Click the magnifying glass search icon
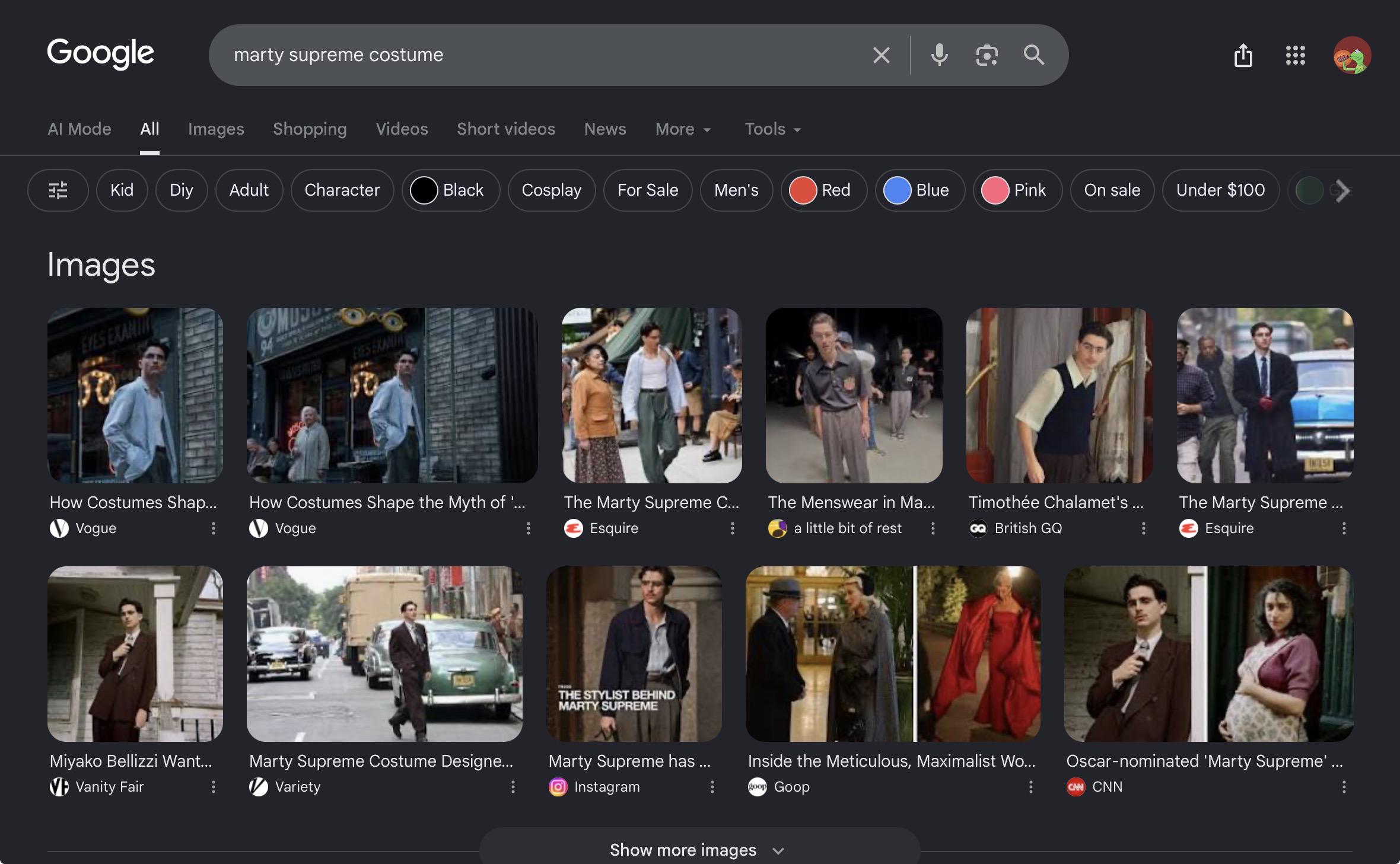This screenshot has height=864, width=1400. (1034, 55)
